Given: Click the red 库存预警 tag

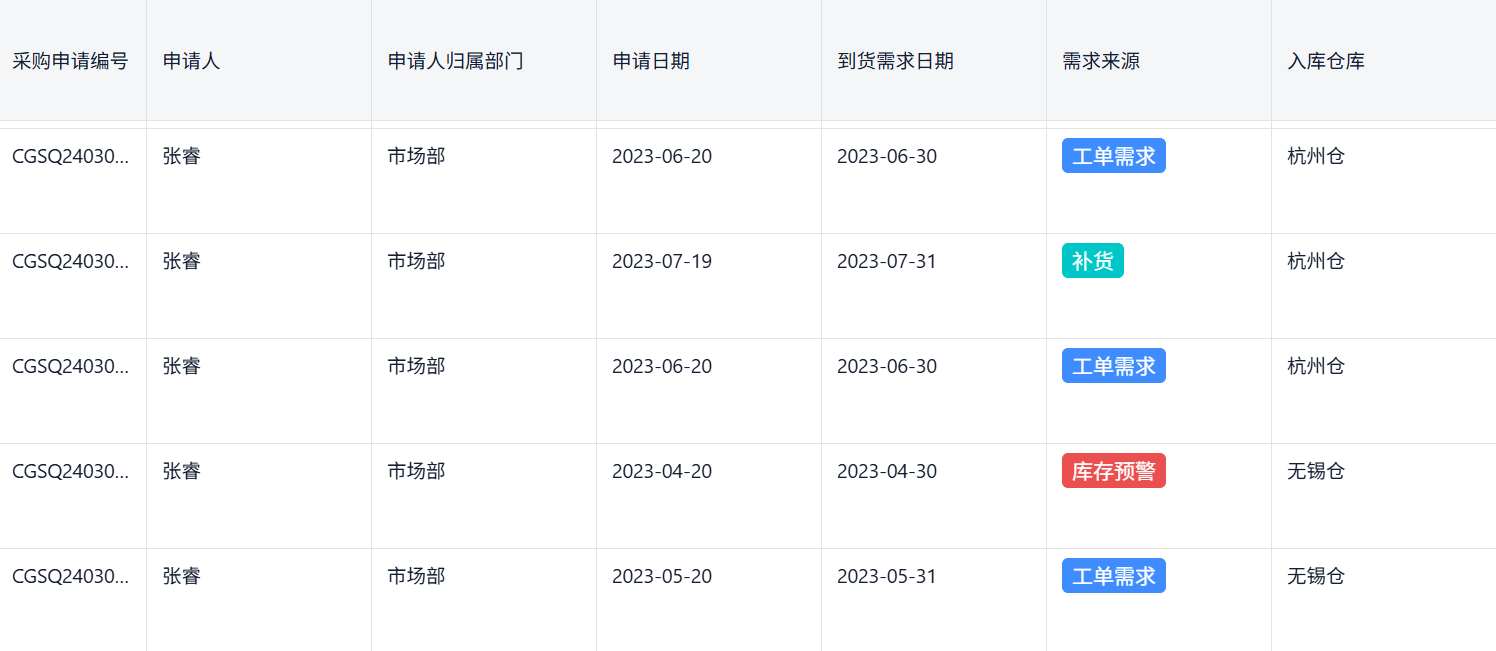Looking at the screenshot, I should (x=1113, y=471).
